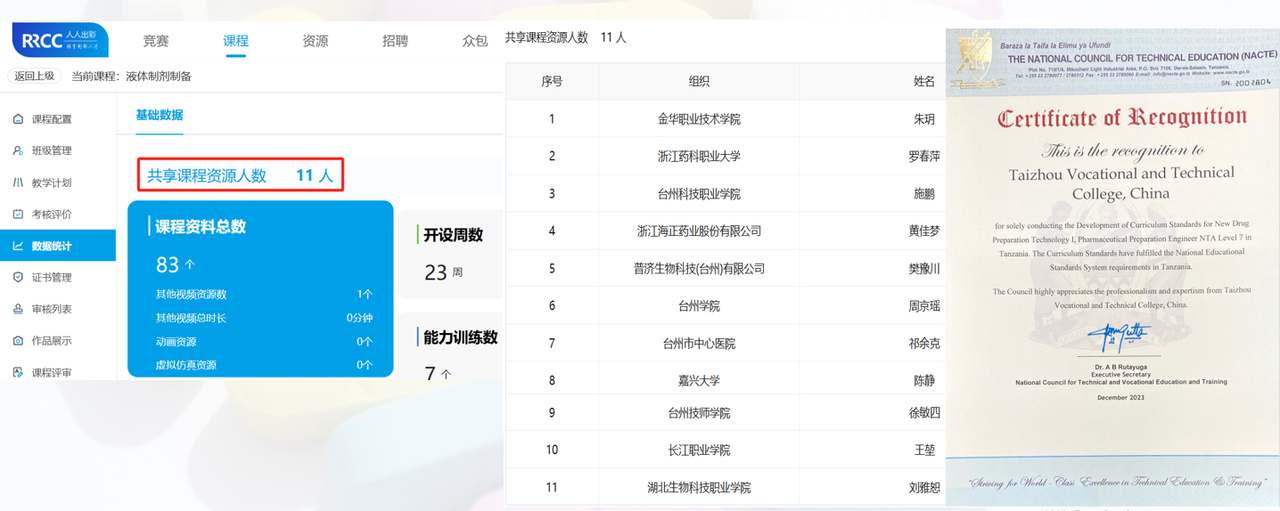1280x511 pixels.
Task: Click the 金华职业技术学院 cell
Action: point(699,119)
